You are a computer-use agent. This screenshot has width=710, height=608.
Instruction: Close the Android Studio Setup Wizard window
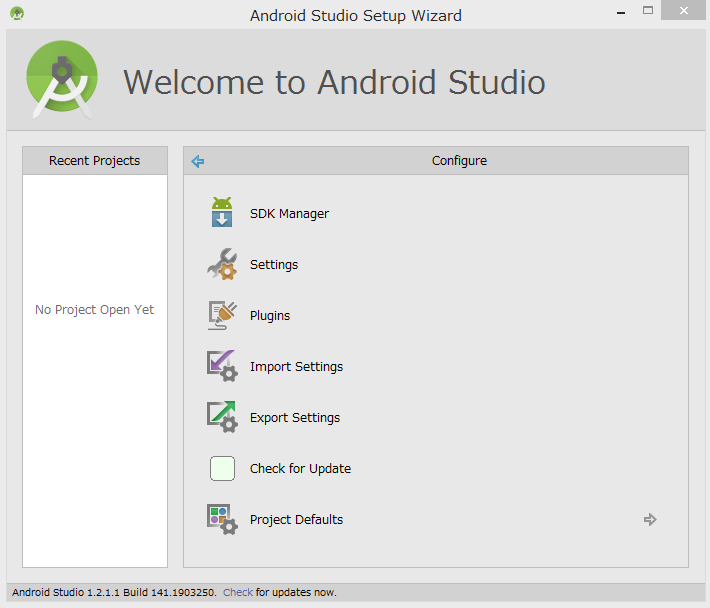[683, 10]
